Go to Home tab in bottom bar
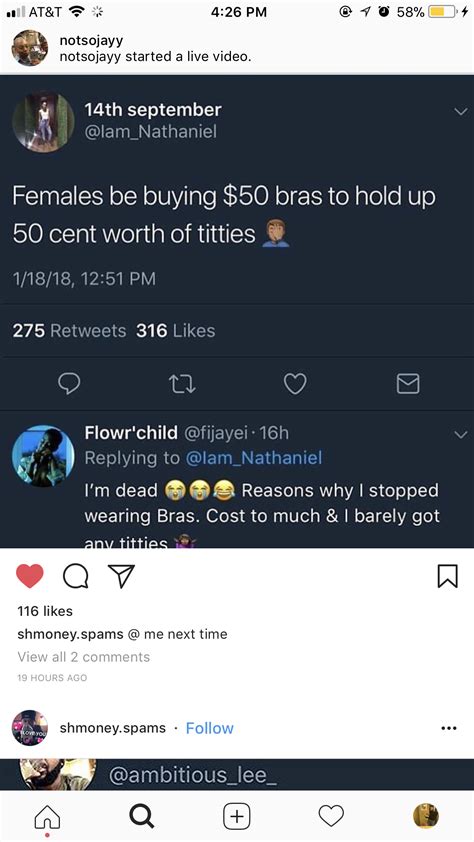The image size is (474, 842). [x=47, y=817]
